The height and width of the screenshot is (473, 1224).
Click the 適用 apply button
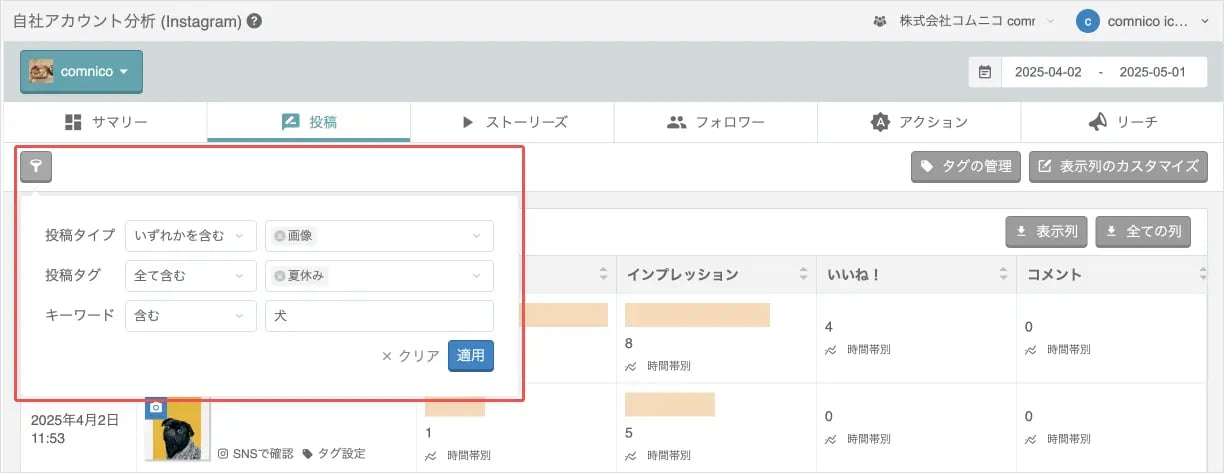(471, 355)
